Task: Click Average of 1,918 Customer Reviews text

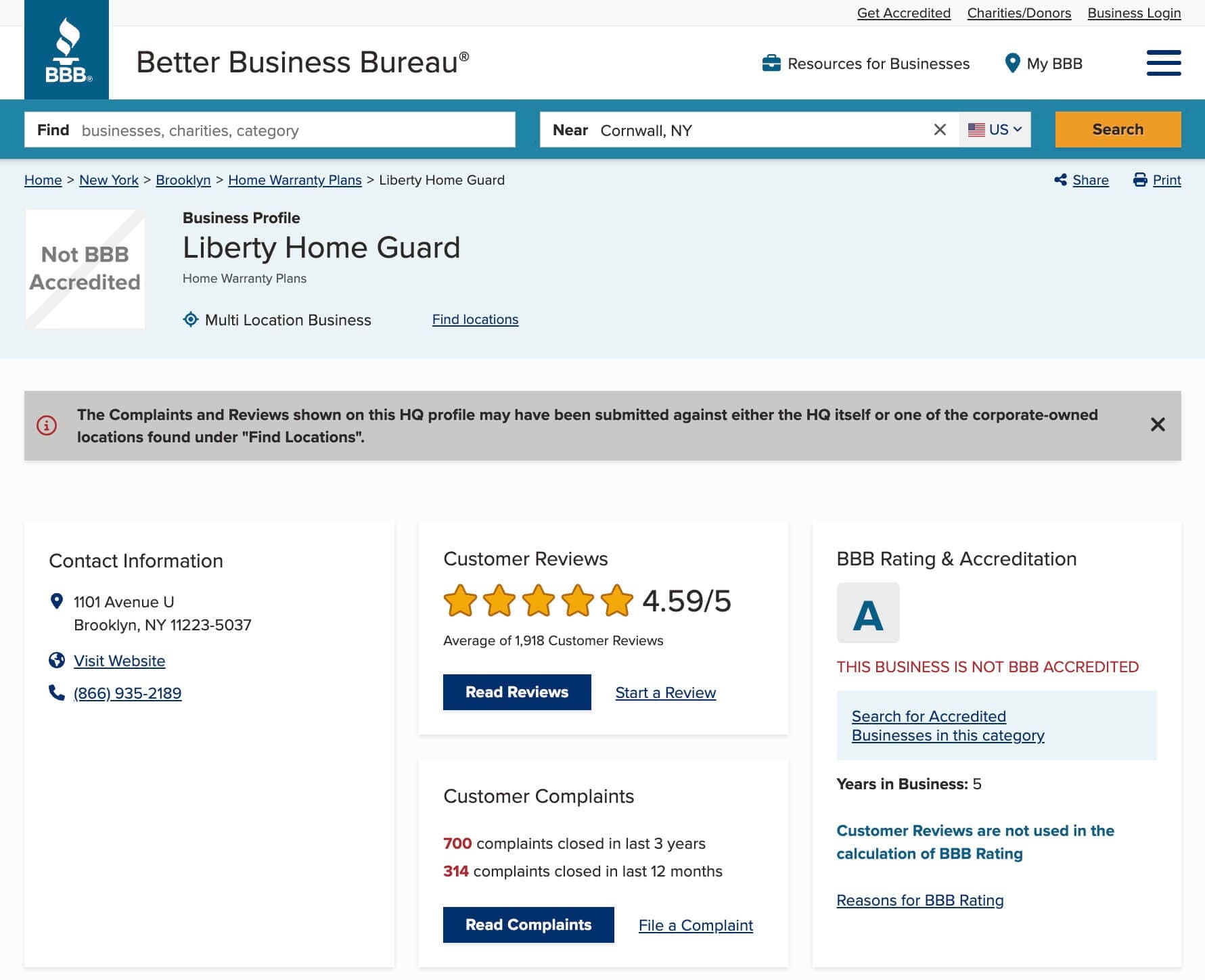Action: [x=553, y=640]
